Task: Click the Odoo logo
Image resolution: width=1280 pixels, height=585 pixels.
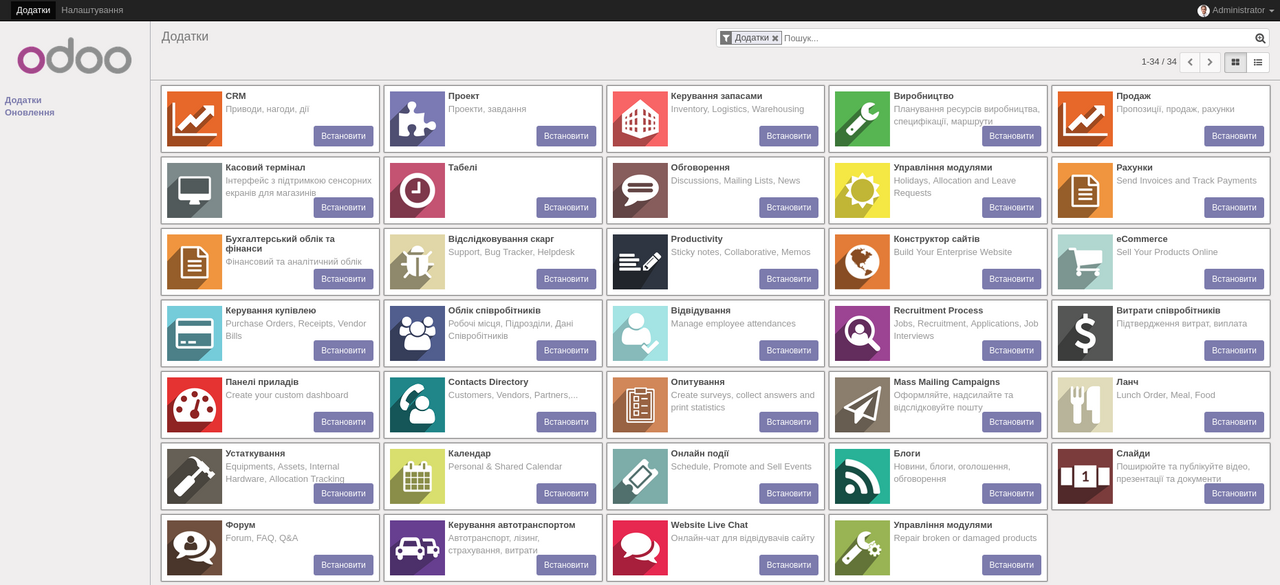Action: tap(74, 56)
